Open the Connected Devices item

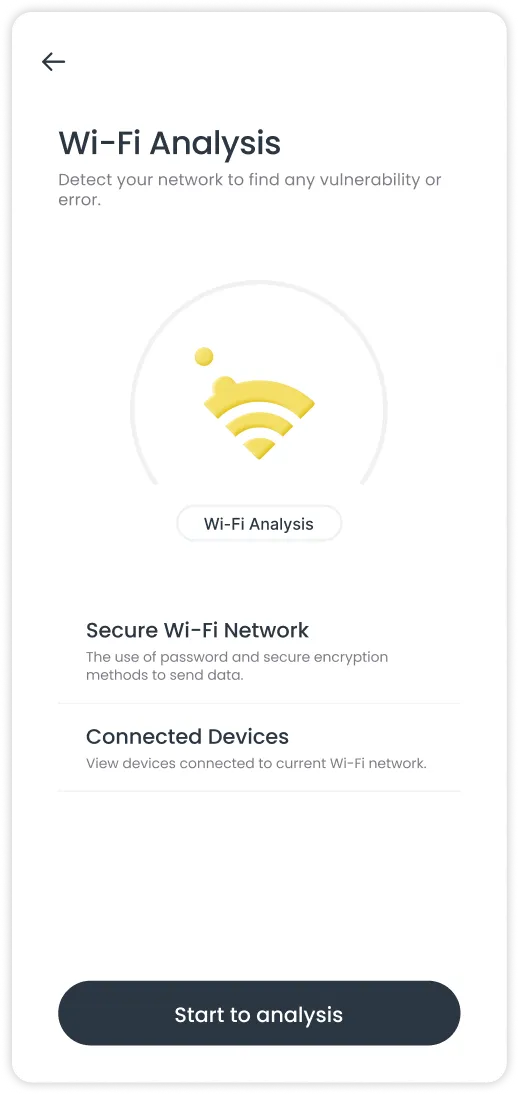tap(259, 748)
